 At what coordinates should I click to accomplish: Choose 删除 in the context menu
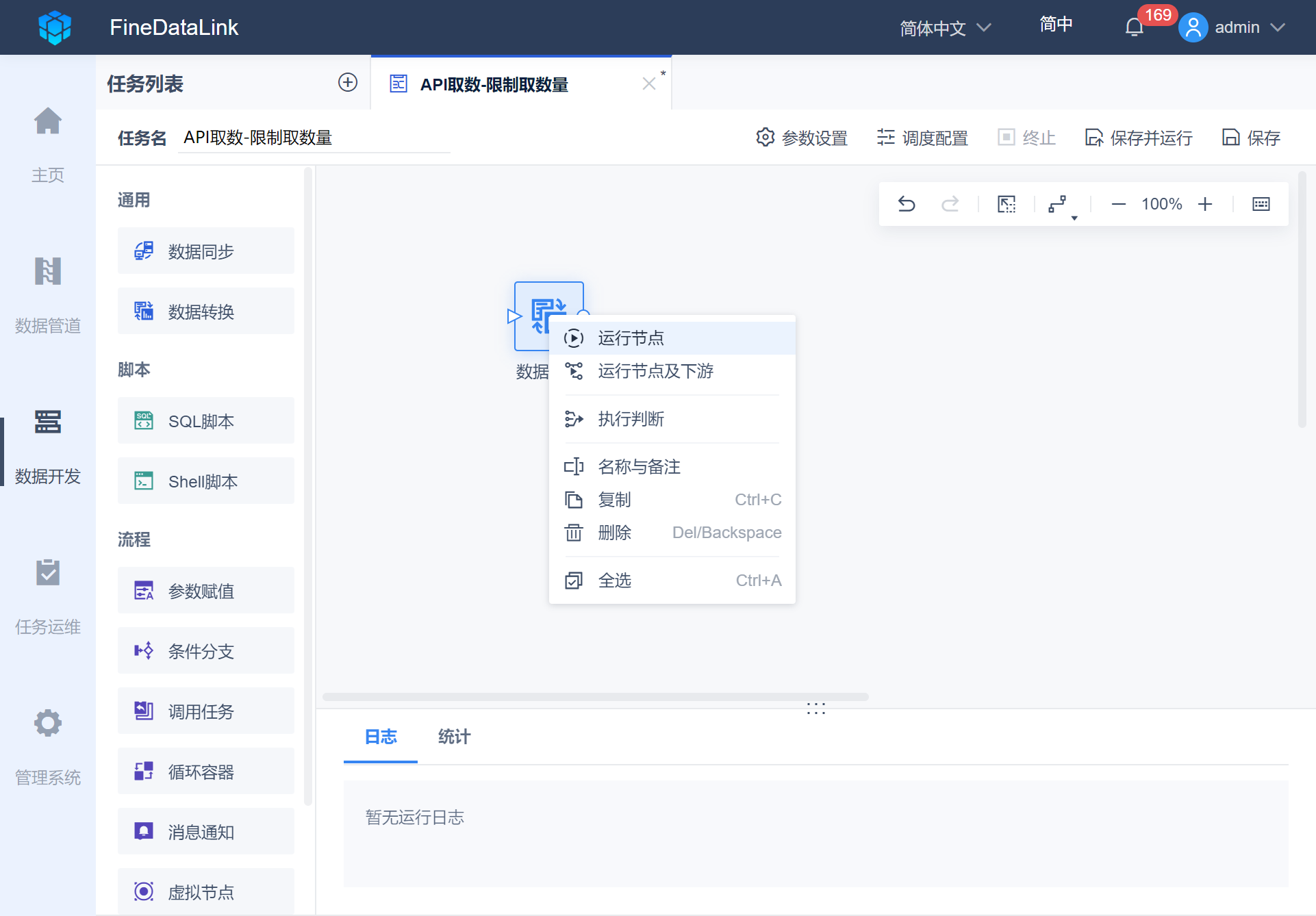click(x=614, y=533)
